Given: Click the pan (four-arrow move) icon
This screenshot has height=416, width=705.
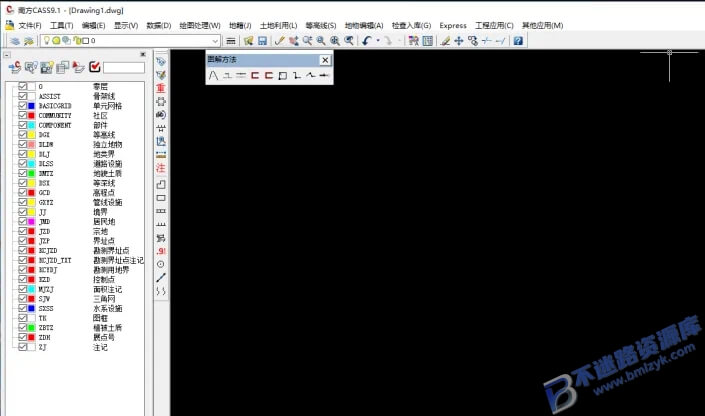Looking at the screenshot, I should coord(459,41).
